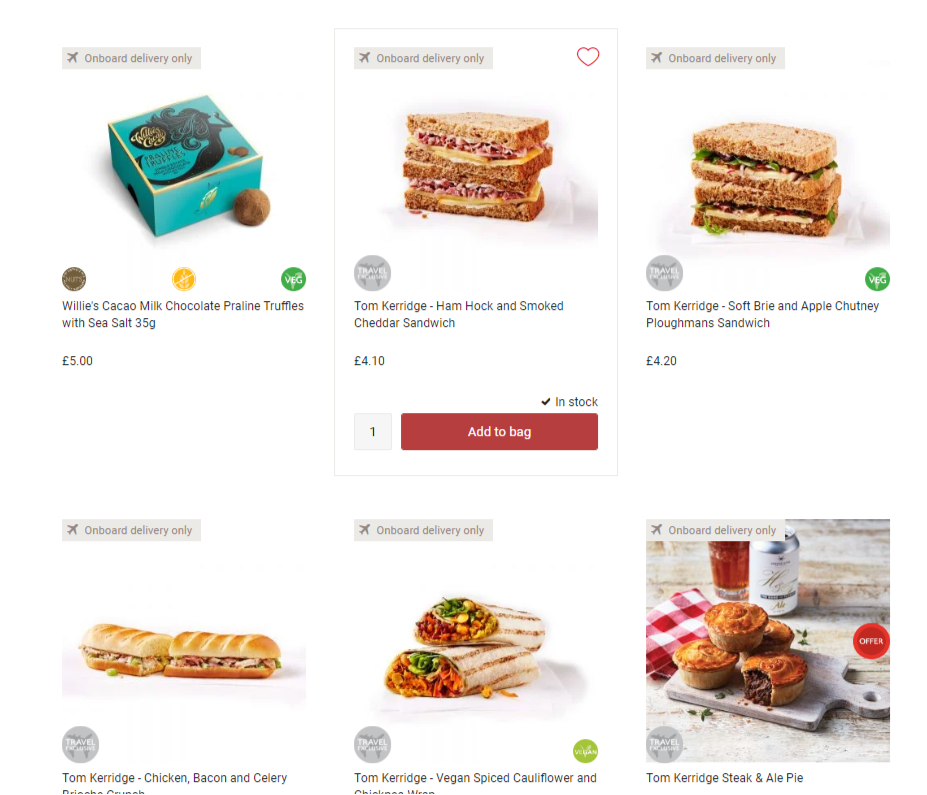Click the green VEG badge on Brie sandwich
Image resolution: width=927 pixels, height=795 pixels.
click(877, 279)
